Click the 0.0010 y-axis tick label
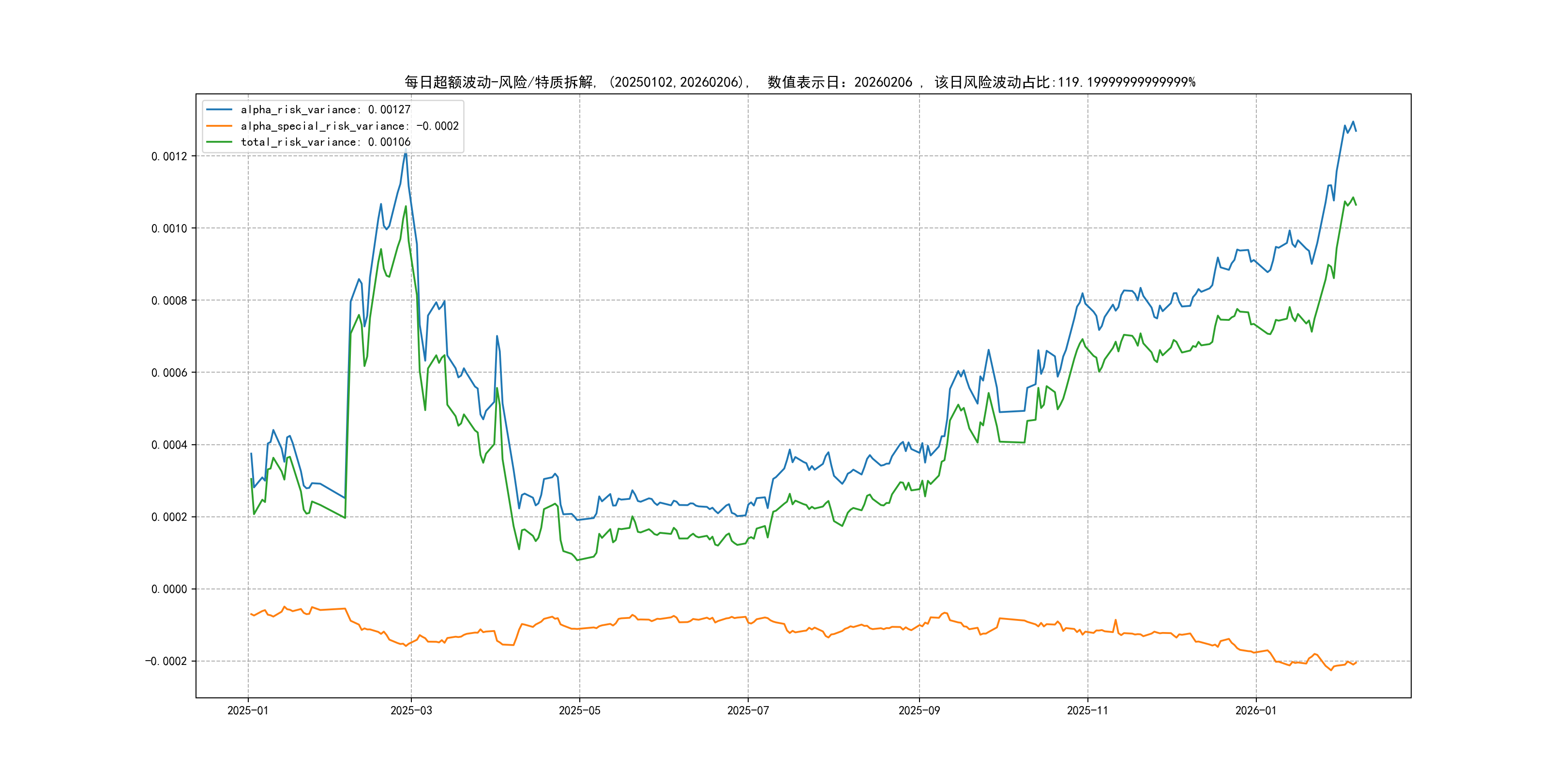The width and height of the screenshot is (1568, 784). [x=169, y=228]
